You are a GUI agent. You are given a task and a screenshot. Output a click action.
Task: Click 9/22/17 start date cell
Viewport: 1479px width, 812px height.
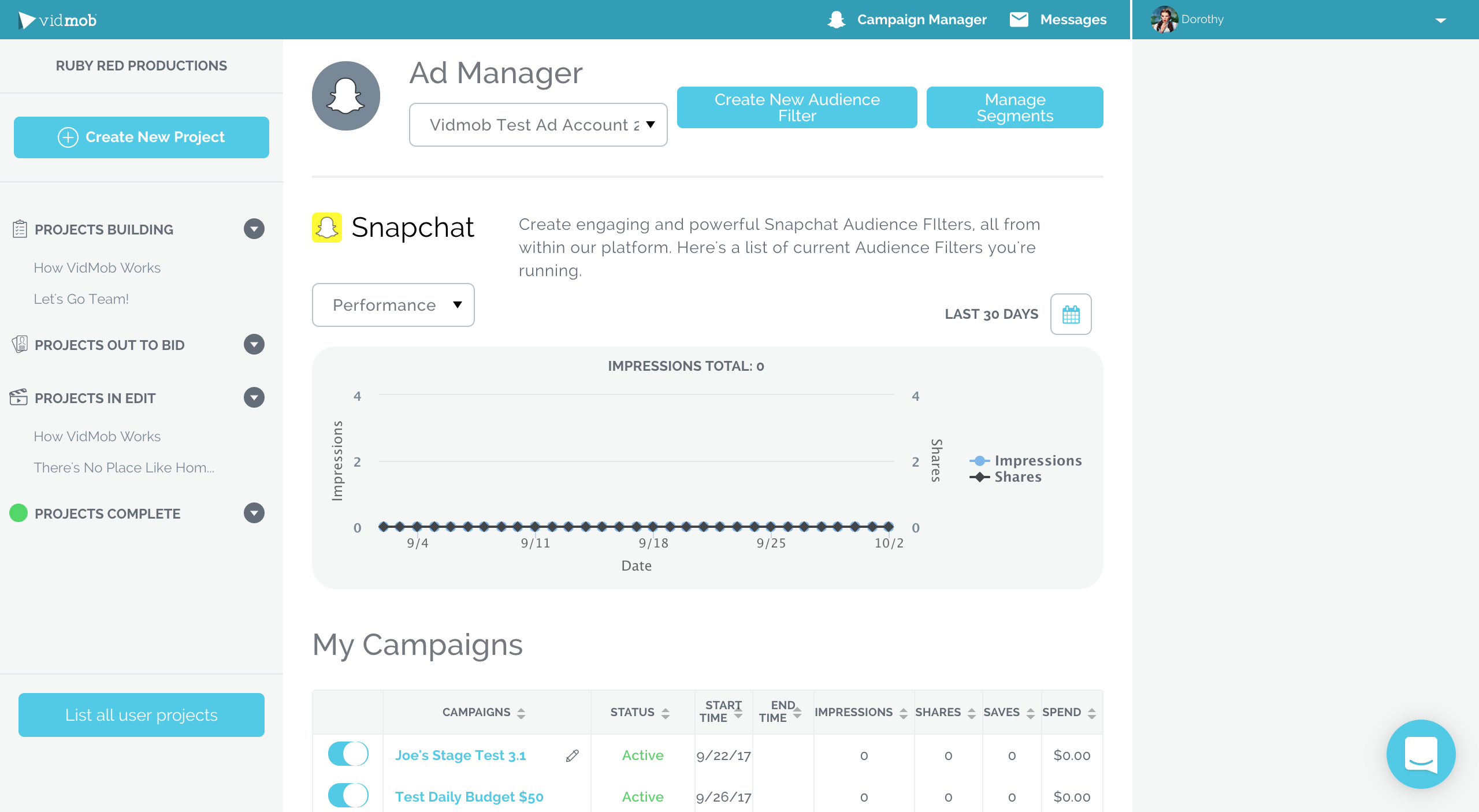[723, 755]
